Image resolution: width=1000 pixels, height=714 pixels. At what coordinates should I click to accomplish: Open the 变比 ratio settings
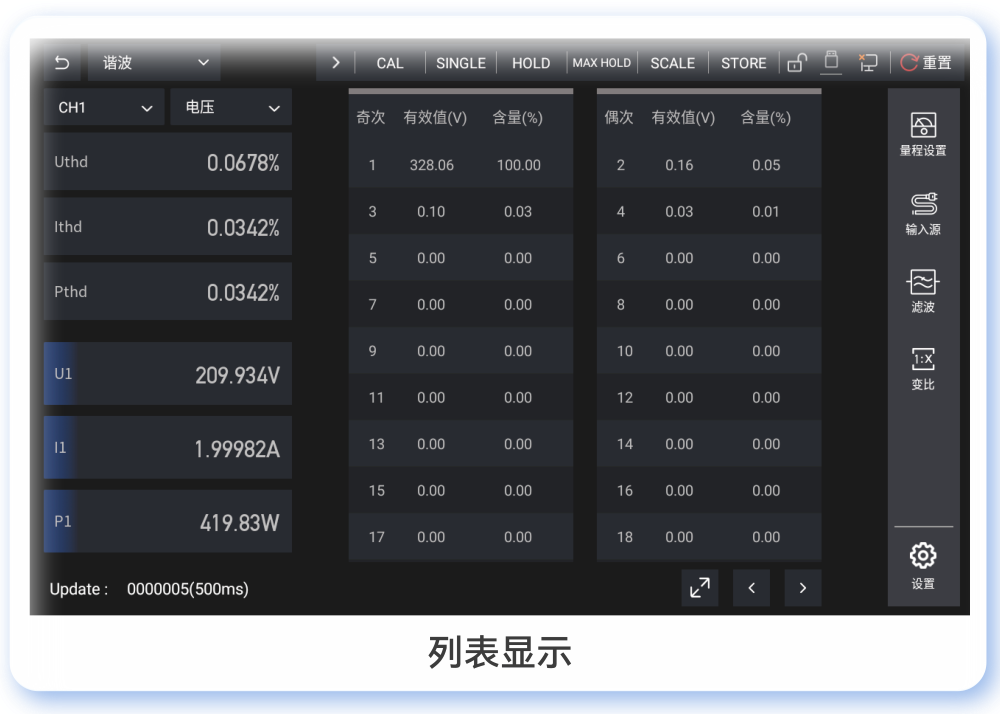coord(922,370)
